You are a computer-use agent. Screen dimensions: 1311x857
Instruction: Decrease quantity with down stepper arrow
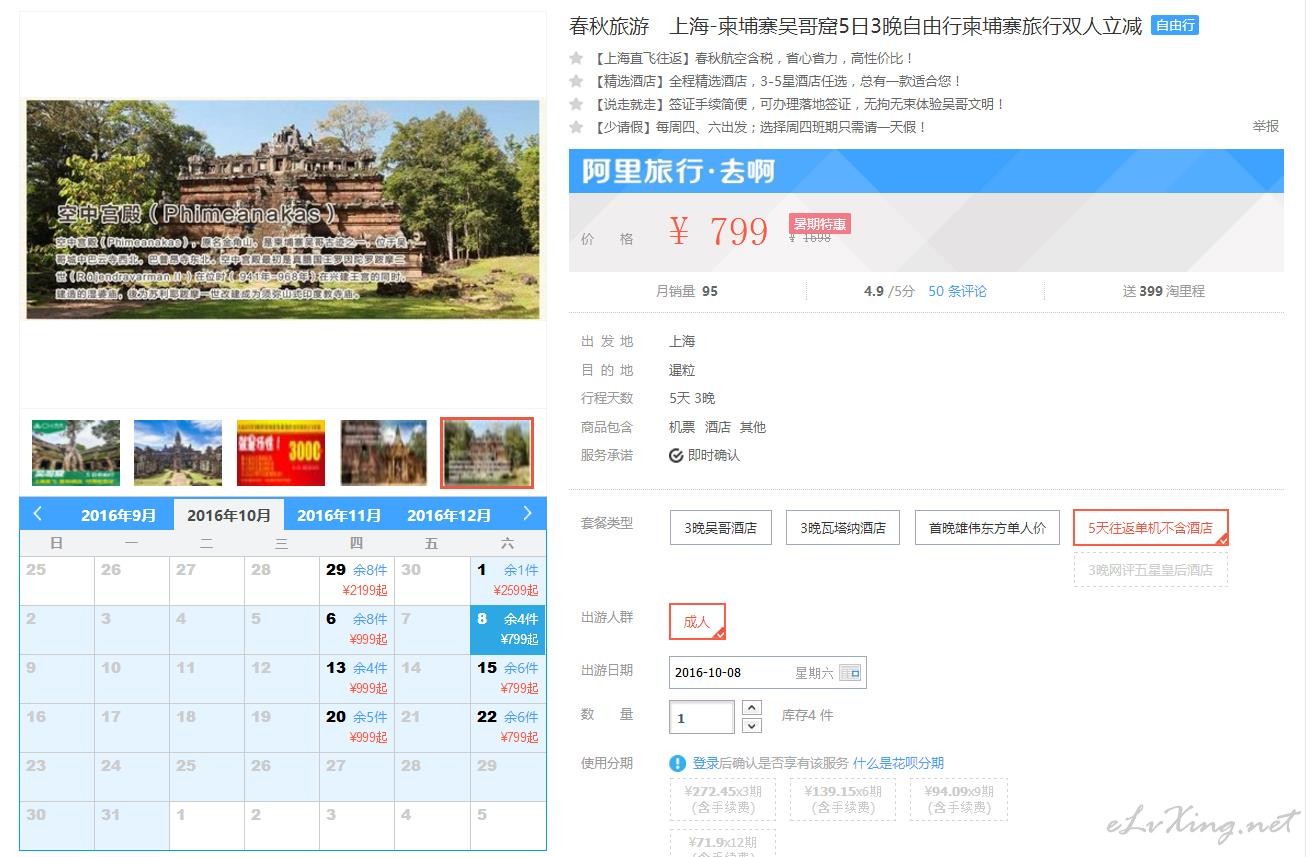(753, 725)
